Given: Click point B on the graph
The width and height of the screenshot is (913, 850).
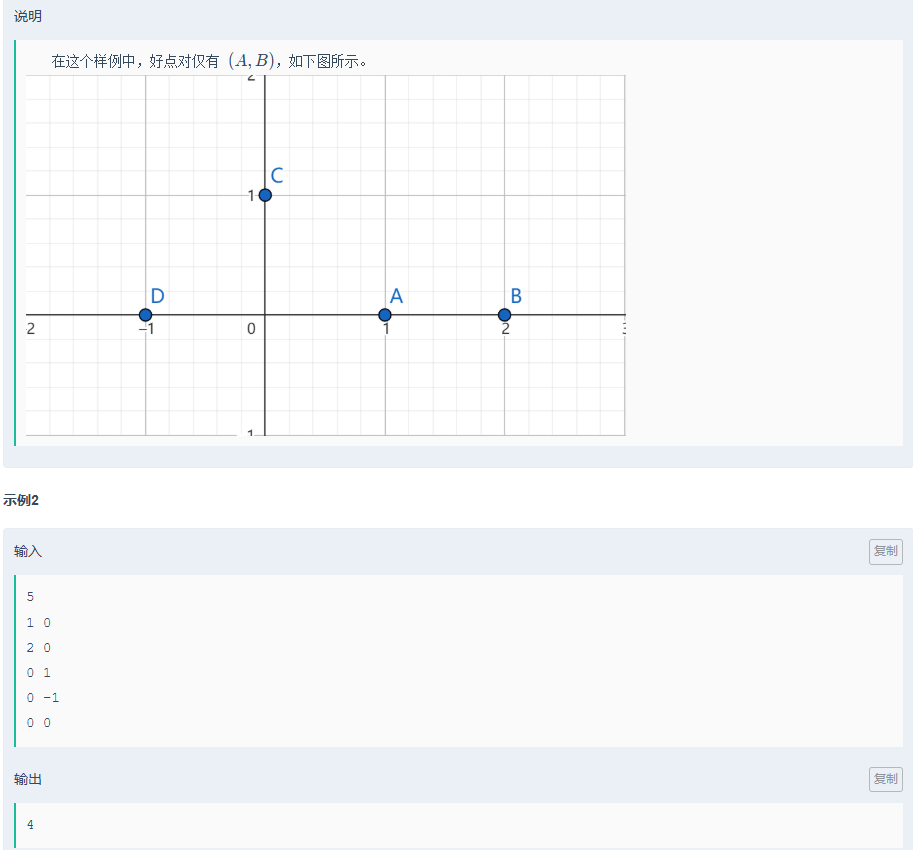Looking at the screenshot, I should tap(504, 315).
